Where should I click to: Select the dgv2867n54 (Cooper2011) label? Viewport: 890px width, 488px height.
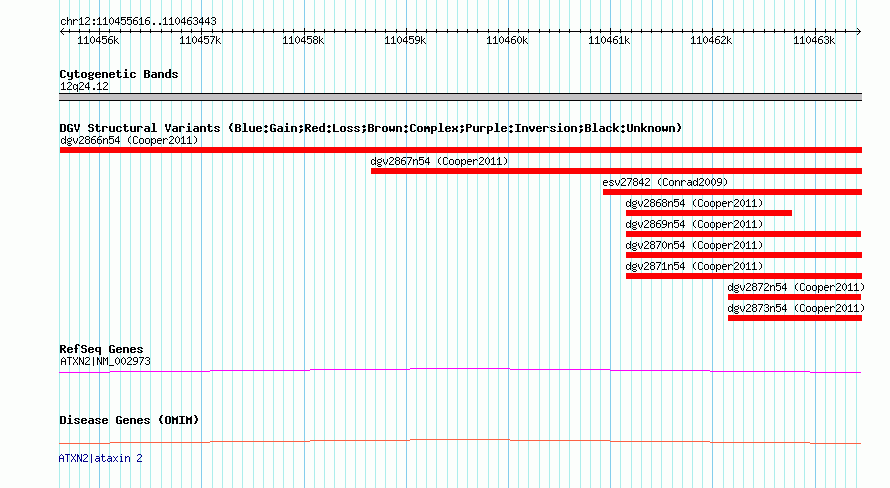click(x=439, y=161)
